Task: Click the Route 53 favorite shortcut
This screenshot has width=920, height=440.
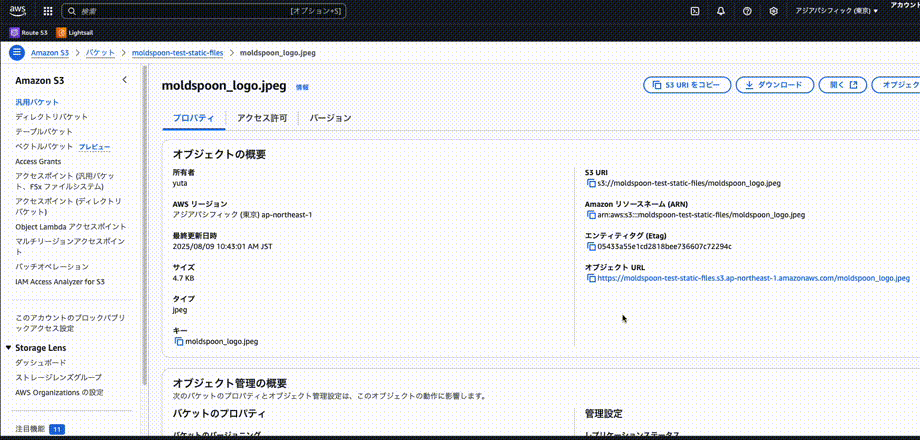Action: 28,32
